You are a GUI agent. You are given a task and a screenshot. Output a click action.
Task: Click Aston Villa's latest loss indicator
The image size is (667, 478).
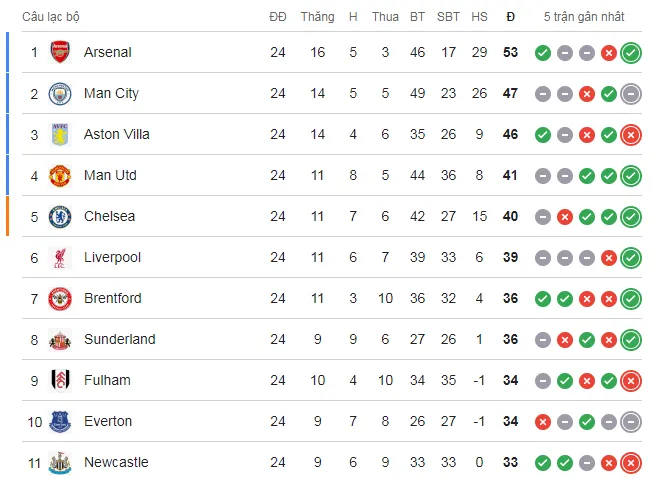630,134
